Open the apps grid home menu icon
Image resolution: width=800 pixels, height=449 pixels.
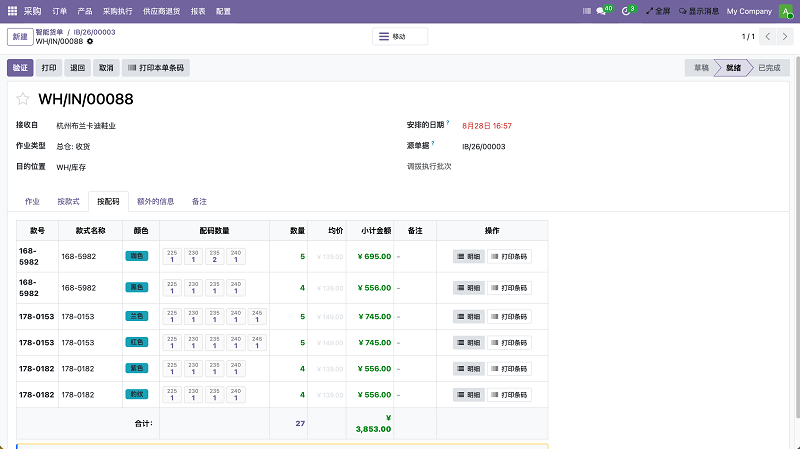[12, 11]
